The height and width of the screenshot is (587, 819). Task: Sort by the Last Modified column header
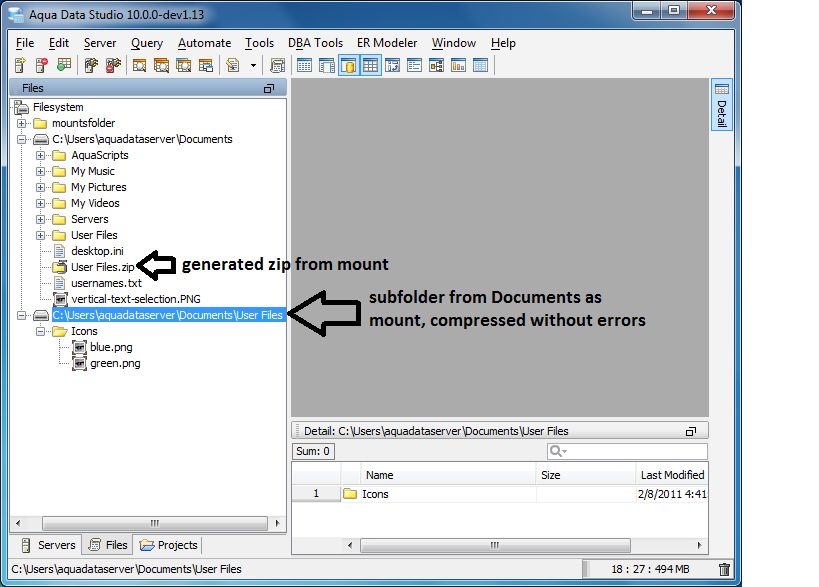click(x=672, y=475)
